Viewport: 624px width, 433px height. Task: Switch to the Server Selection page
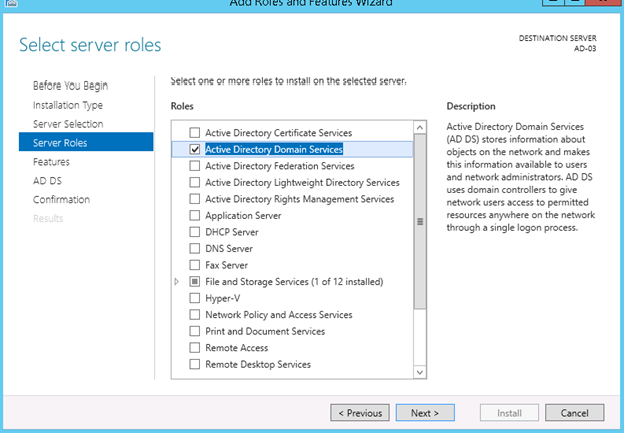pos(68,124)
